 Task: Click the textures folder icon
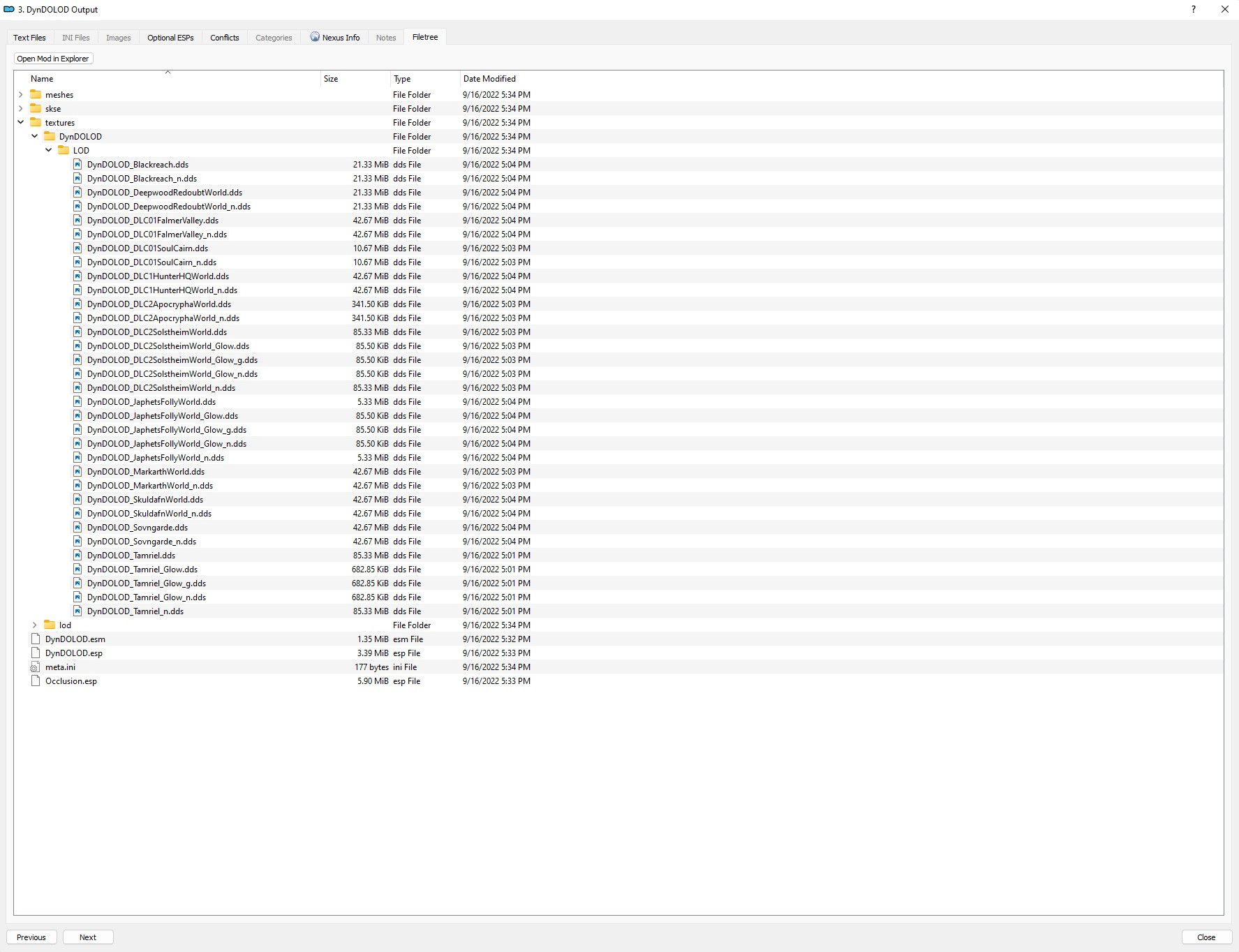(36, 122)
